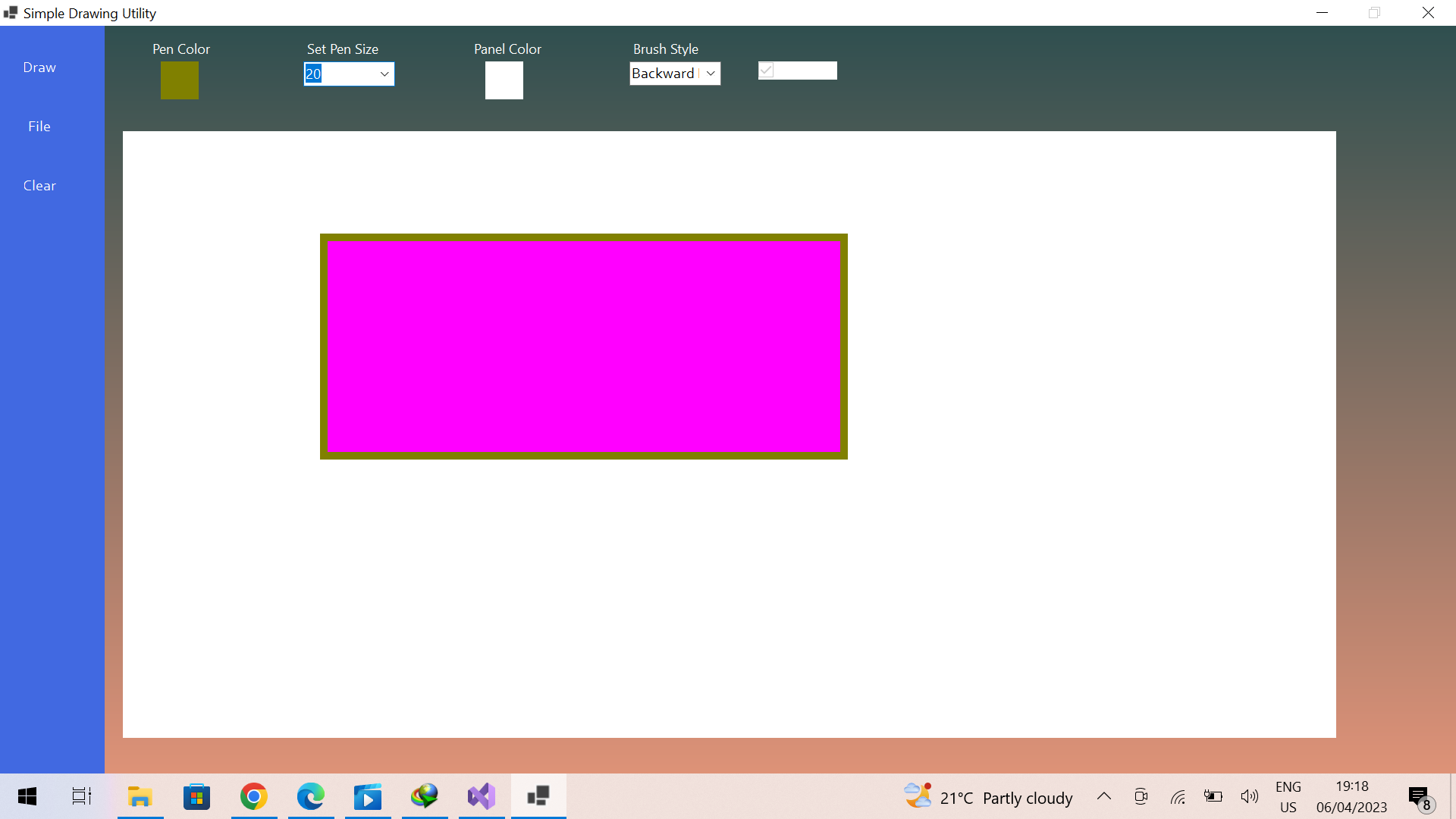This screenshot has height=819, width=1456.
Task: Click the Pen Color olive swatch
Action: pos(179,80)
